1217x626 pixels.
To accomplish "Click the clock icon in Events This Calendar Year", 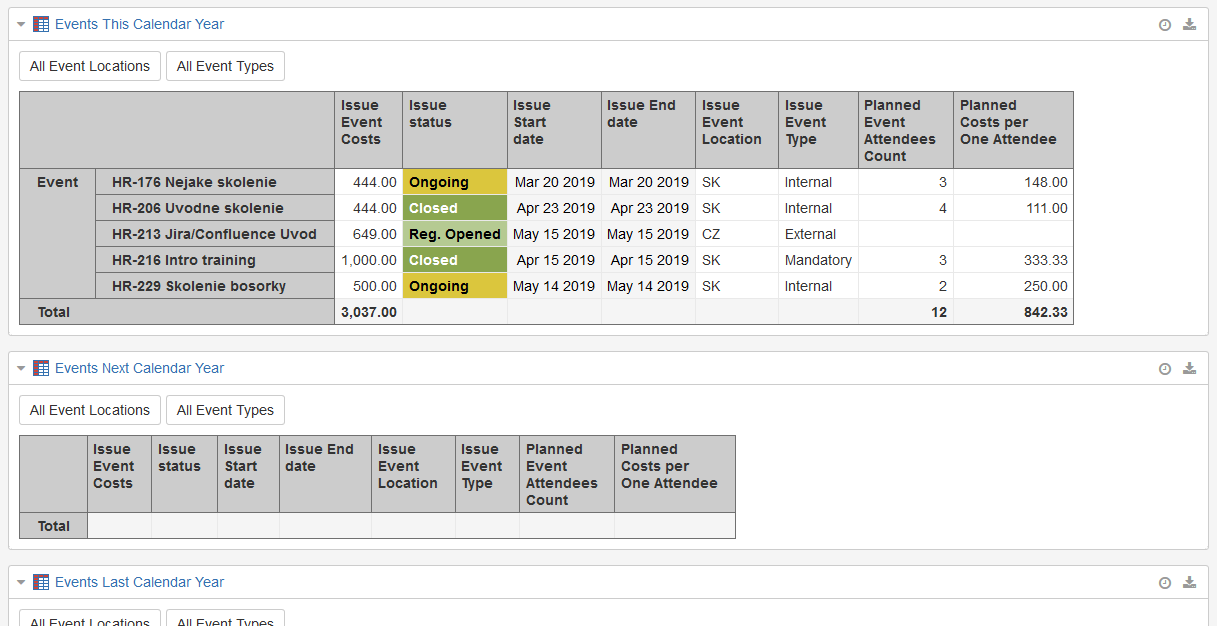I will click(x=1165, y=25).
